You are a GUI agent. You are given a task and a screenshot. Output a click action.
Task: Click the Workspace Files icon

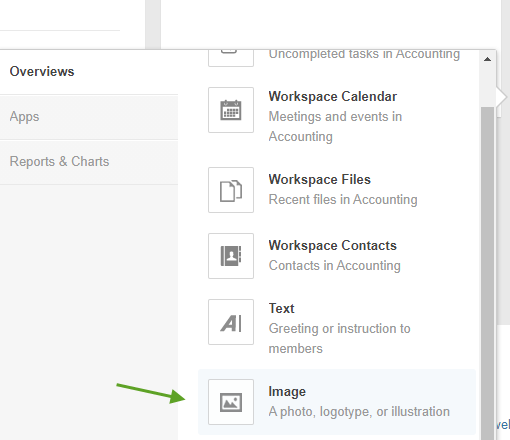(231, 190)
